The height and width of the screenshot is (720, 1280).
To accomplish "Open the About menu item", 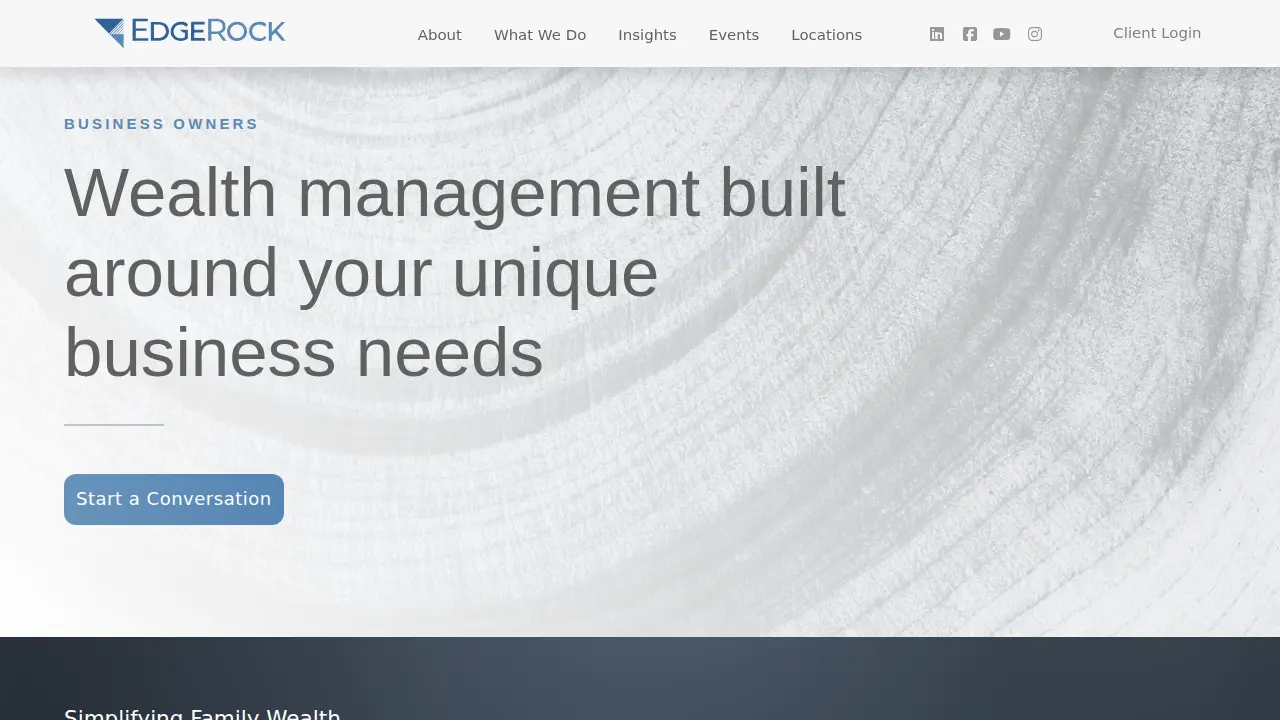I will 440,35.
